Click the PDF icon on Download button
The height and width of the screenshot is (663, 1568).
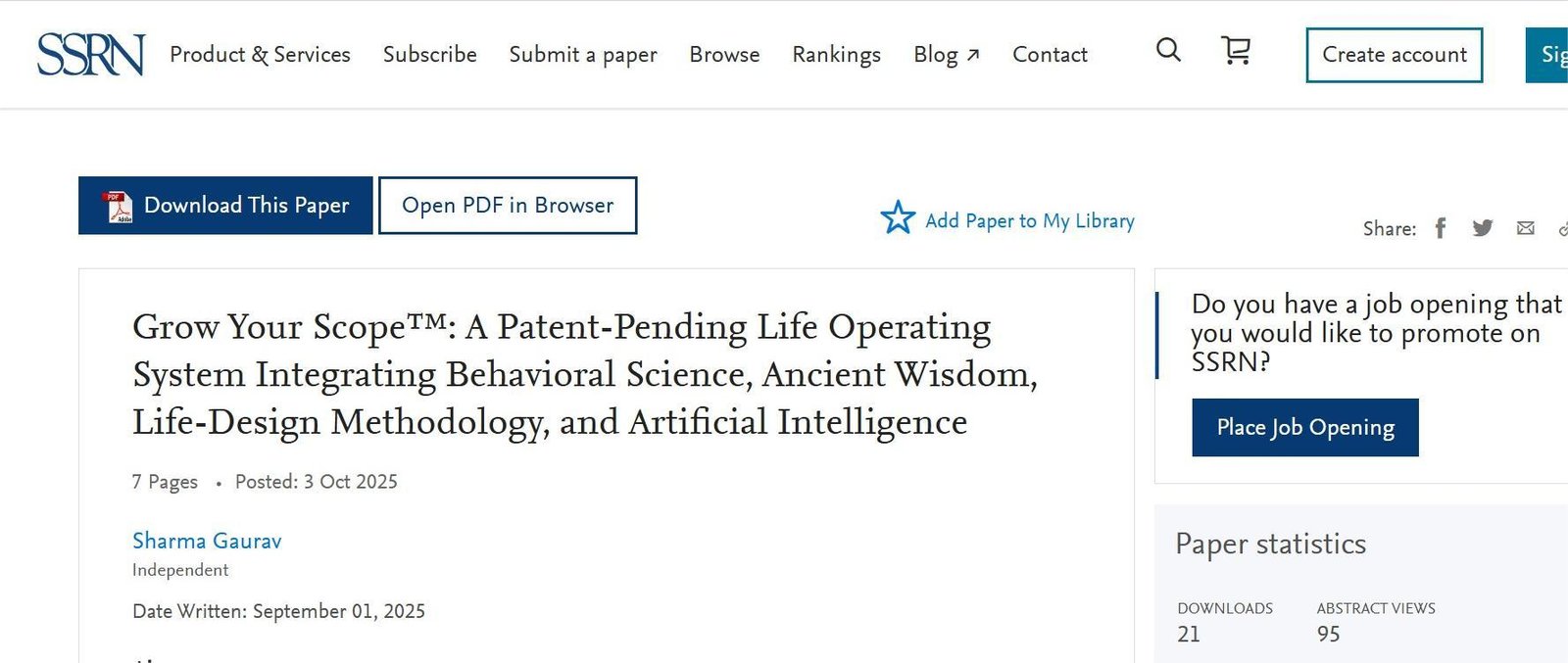click(x=119, y=207)
